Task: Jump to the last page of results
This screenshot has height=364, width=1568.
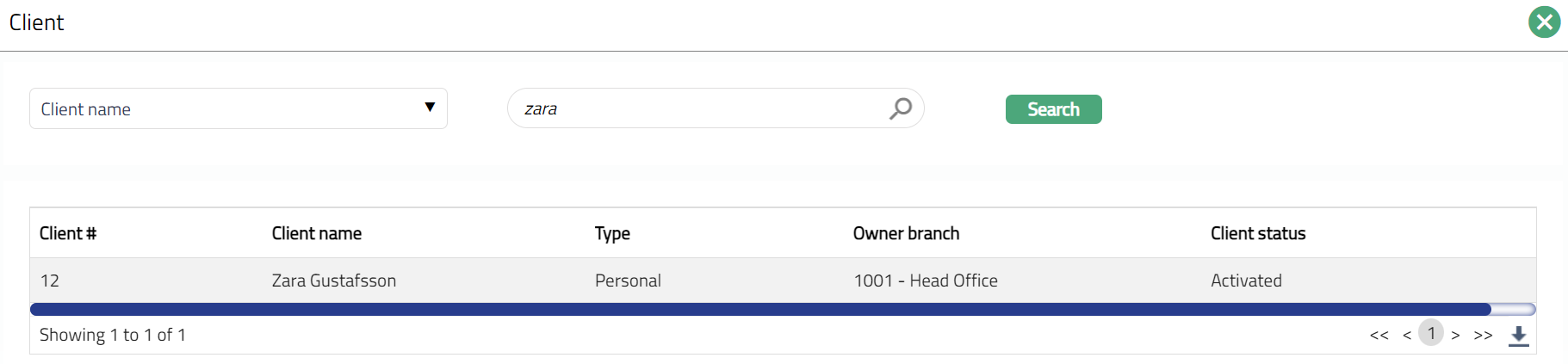Action: pos(1483,336)
